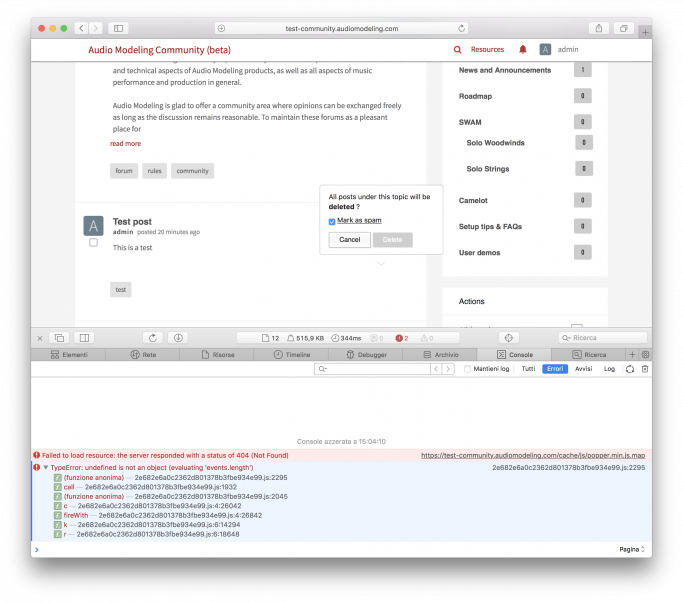The width and height of the screenshot is (683, 602).
Task: Open Resources link in header
Action: (487, 50)
